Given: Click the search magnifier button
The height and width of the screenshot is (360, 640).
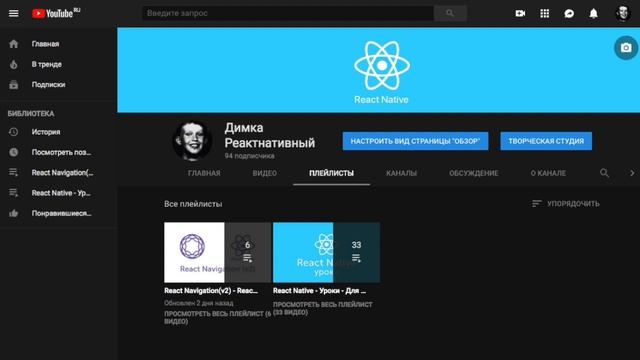Looking at the screenshot, I should (x=450, y=13).
